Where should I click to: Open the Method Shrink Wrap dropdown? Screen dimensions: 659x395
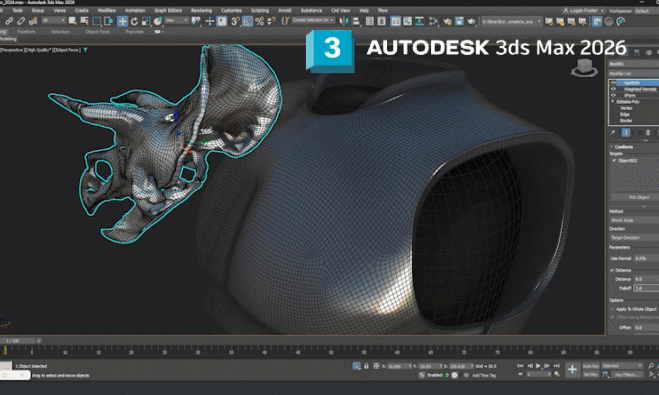(634, 220)
